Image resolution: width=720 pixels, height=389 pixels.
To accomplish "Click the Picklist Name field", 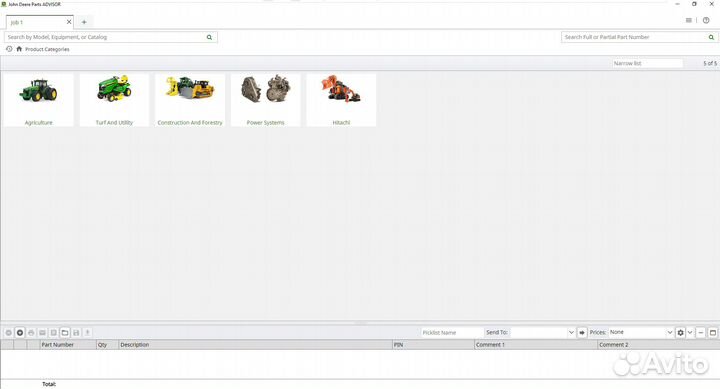I will pyautogui.click(x=452, y=333).
